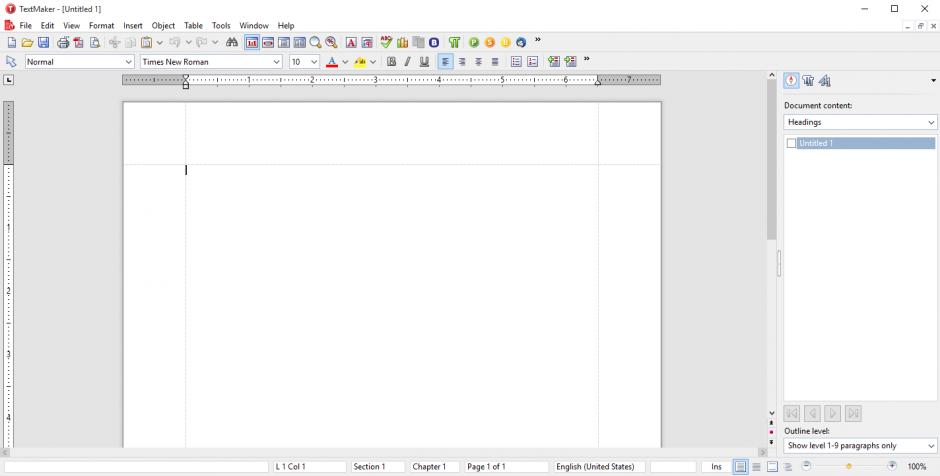Select the Untitled 1 navigator entry

tap(866, 143)
